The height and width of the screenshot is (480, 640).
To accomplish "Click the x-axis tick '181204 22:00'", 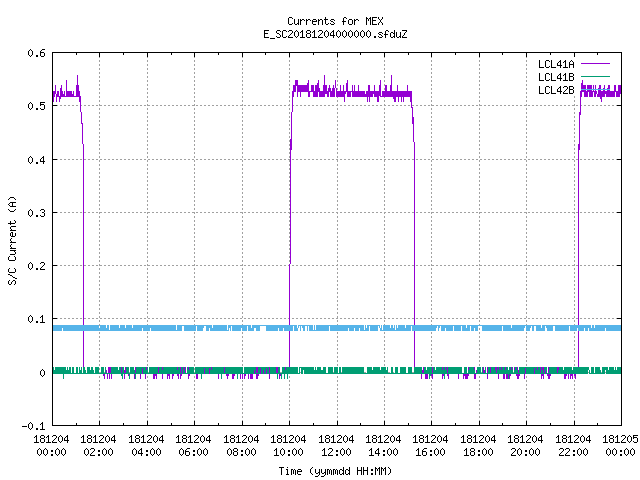I will [573, 446].
